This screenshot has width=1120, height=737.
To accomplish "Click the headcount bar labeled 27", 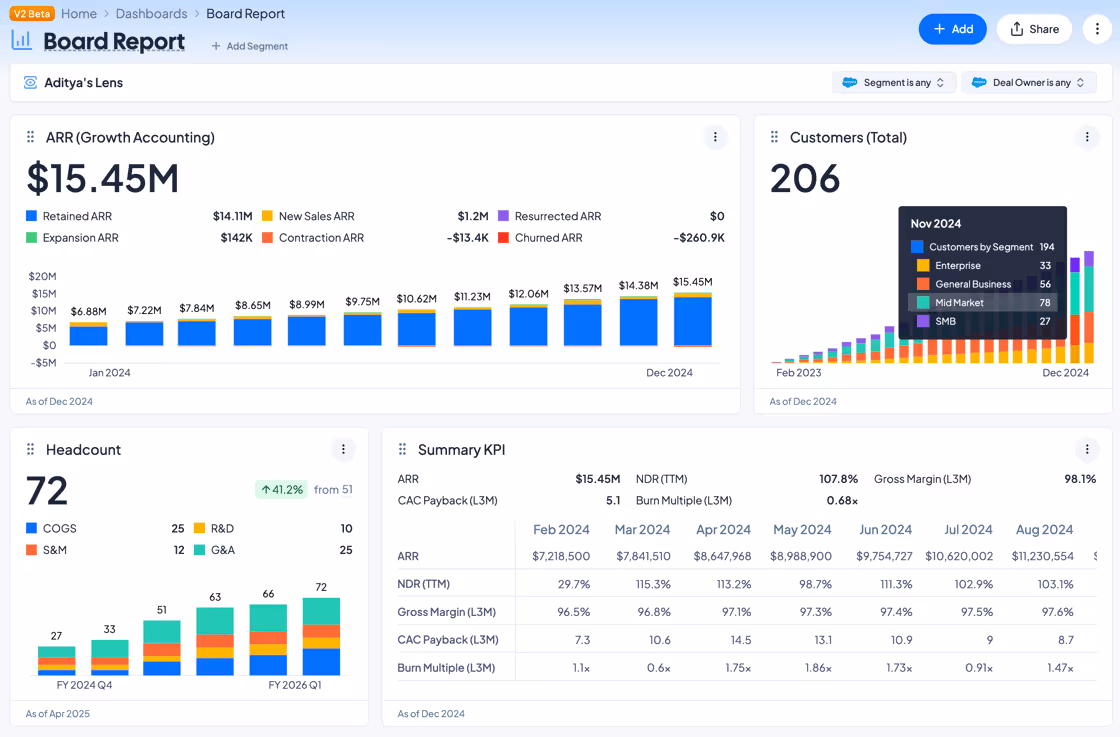I will pos(56,661).
